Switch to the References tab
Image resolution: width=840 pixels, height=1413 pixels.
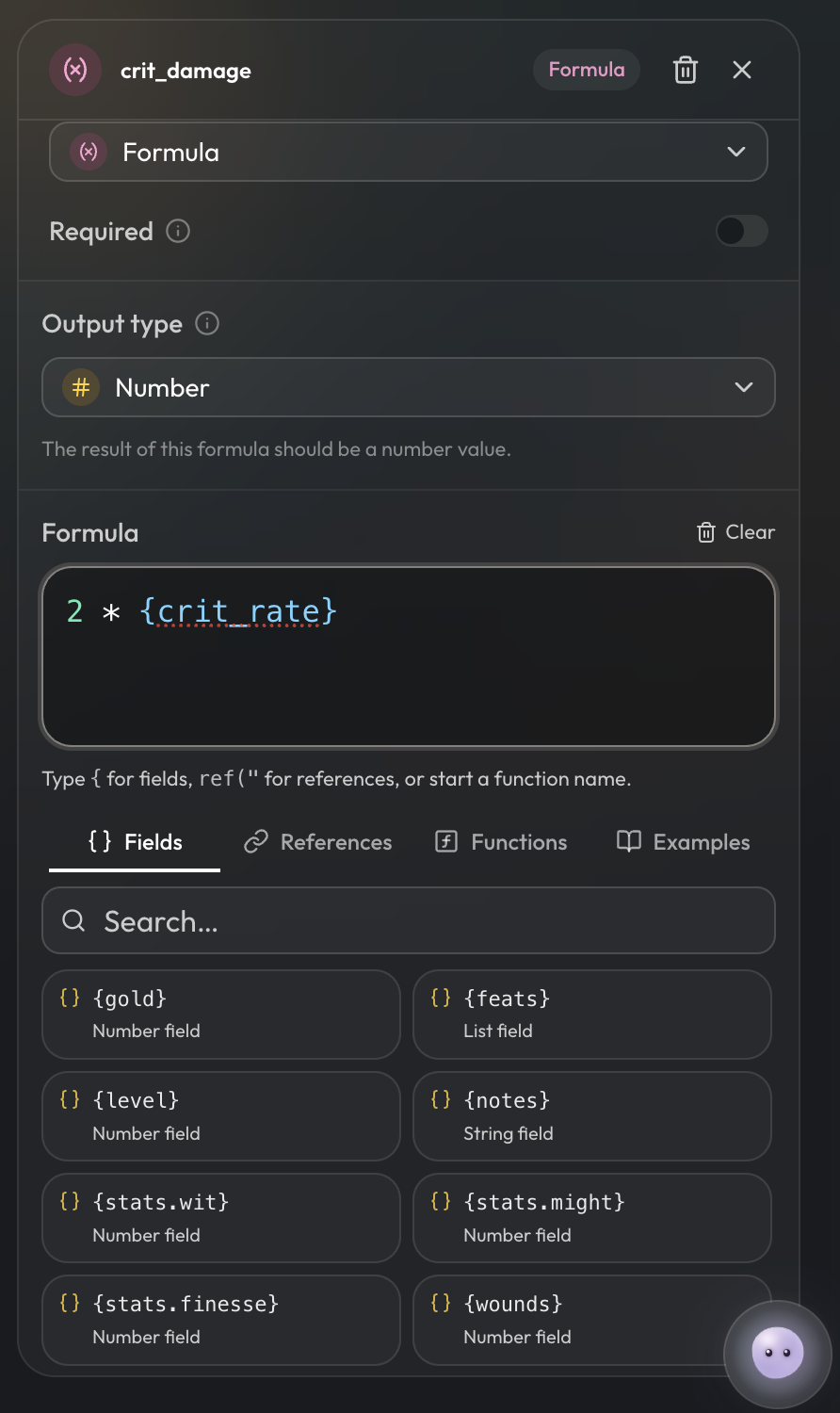[x=317, y=842]
